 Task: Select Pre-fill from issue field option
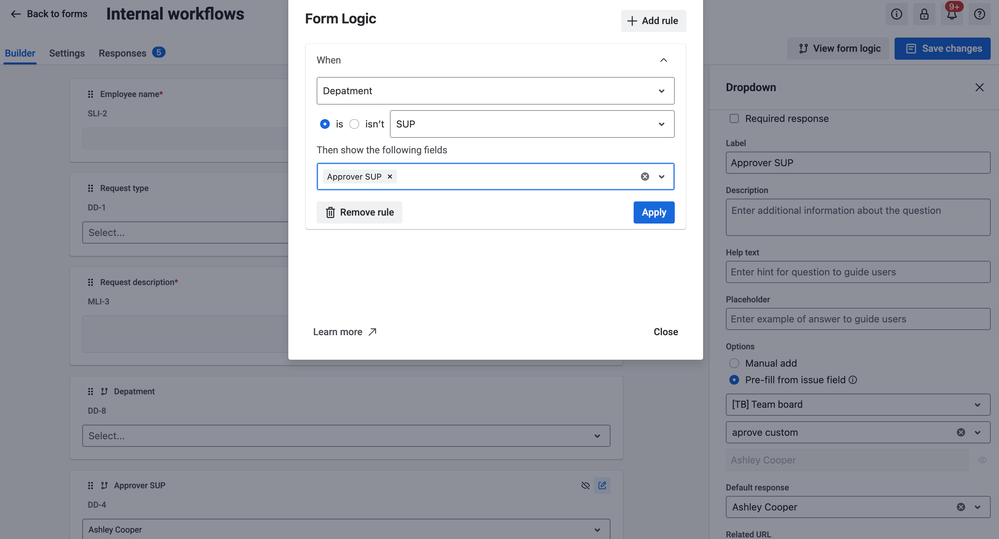734,380
